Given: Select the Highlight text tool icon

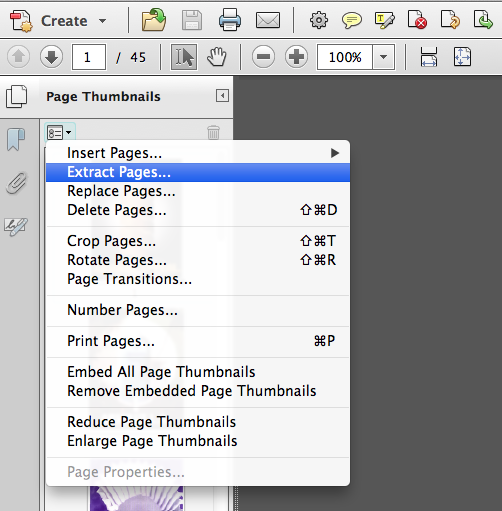Looking at the screenshot, I should coord(385,20).
